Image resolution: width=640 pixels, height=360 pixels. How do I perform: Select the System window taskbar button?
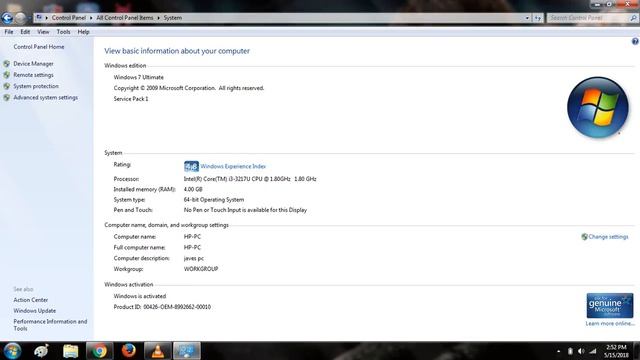coord(187,351)
